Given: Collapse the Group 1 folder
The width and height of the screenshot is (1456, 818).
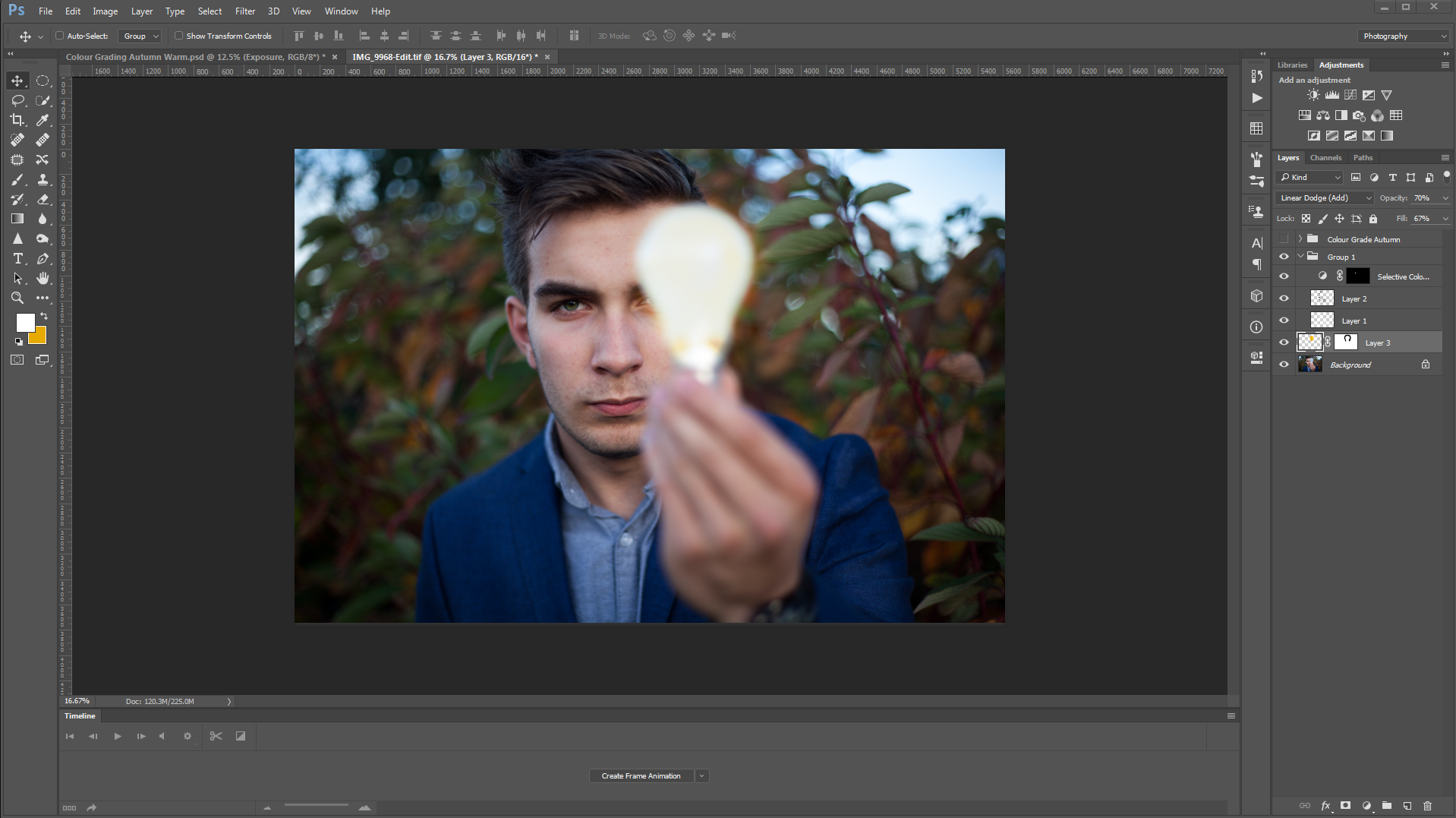Looking at the screenshot, I should [1300, 257].
